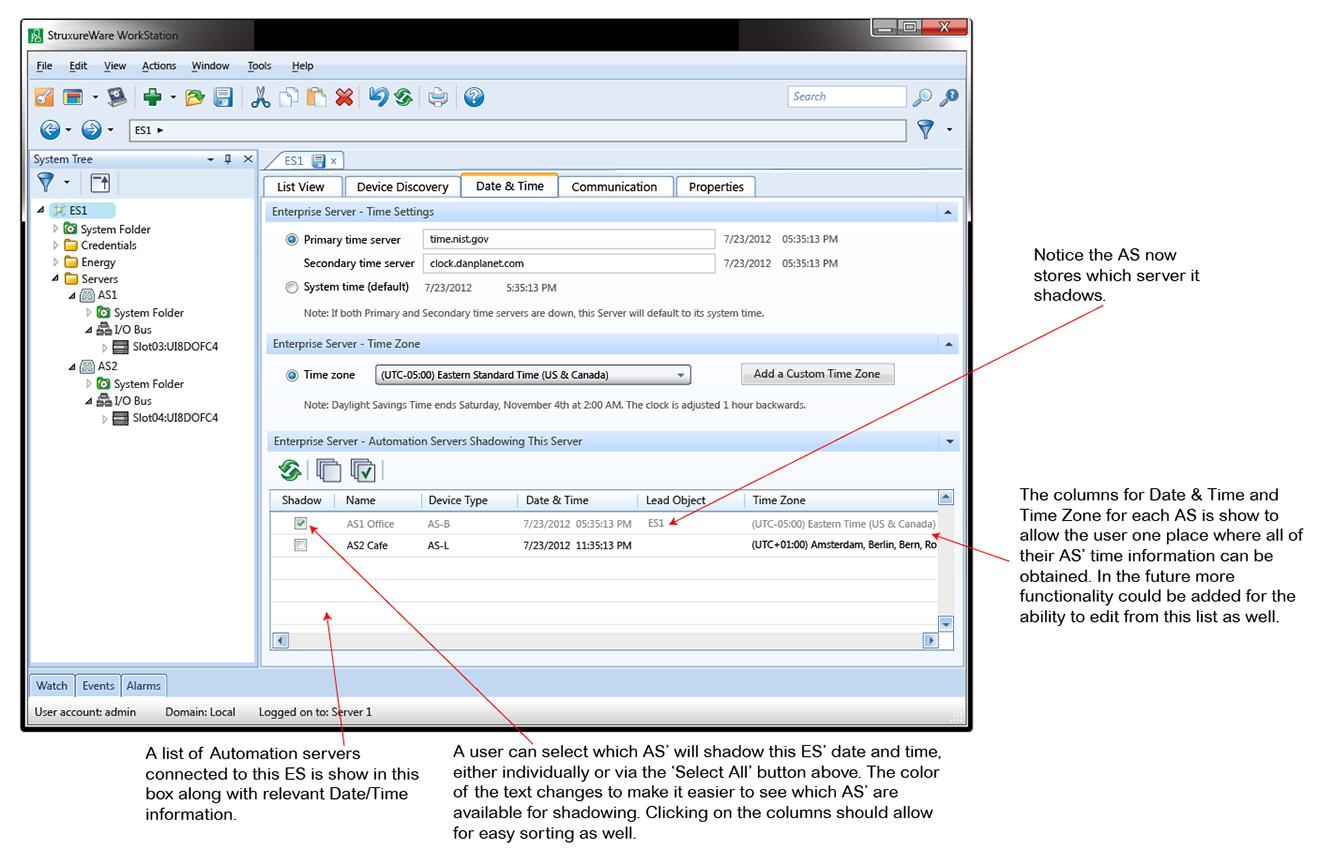Click the orange key icon in the toolbar
1318x864 pixels.
point(44,97)
